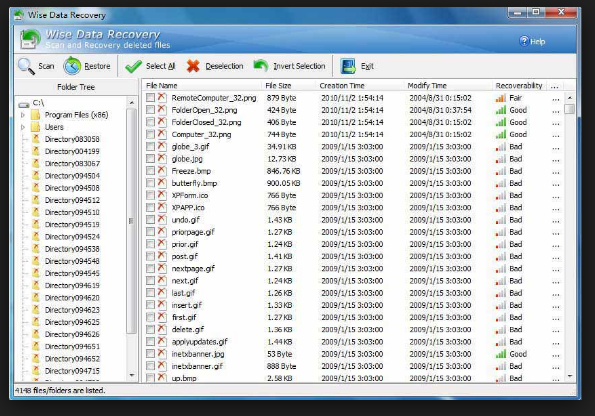Image resolution: width=595 pixels, height=416 pixels.
Task: Check the box for Computer_32.png
Action: 150,134
